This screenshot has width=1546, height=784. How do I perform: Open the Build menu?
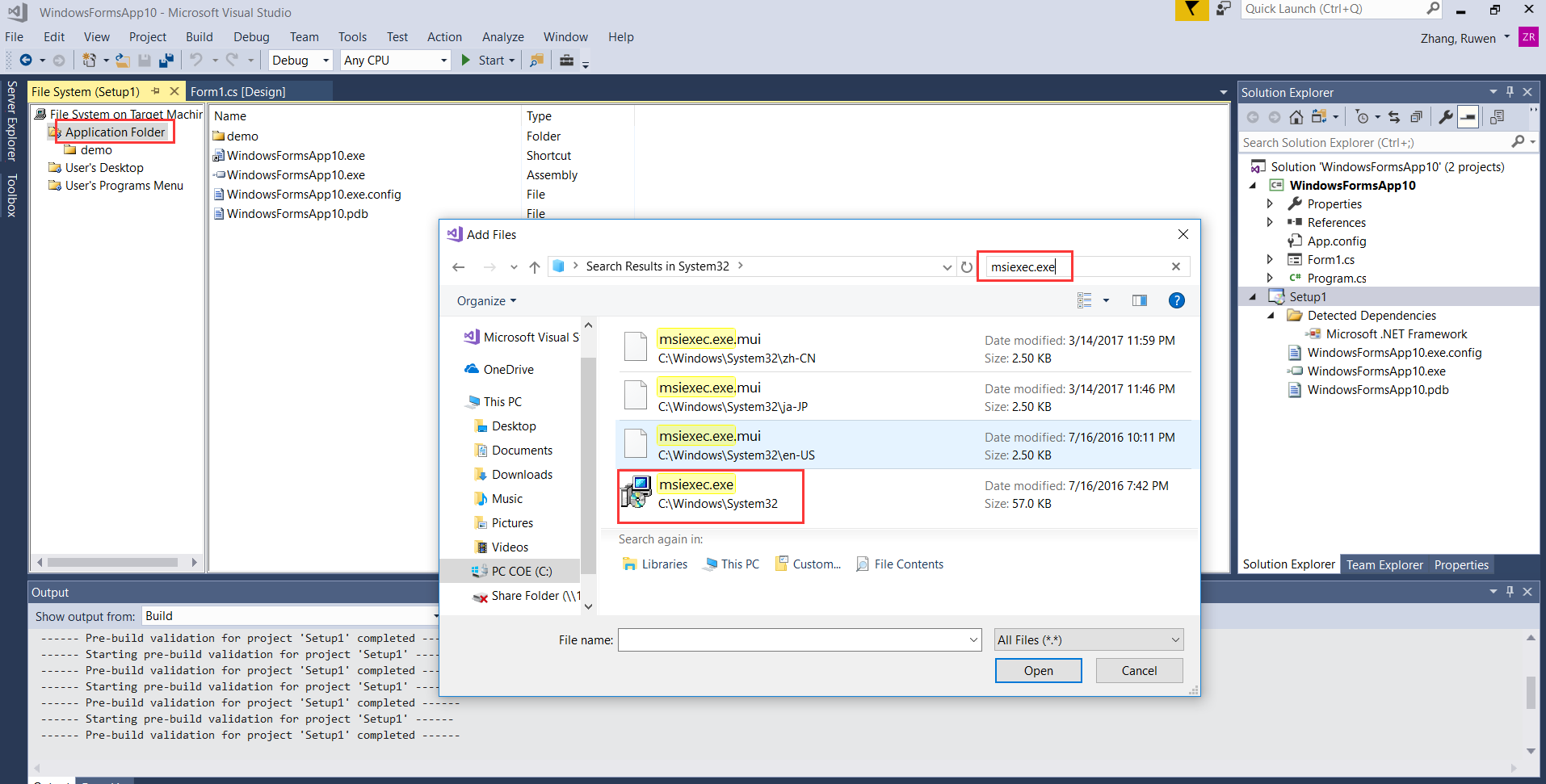[200, 37]
